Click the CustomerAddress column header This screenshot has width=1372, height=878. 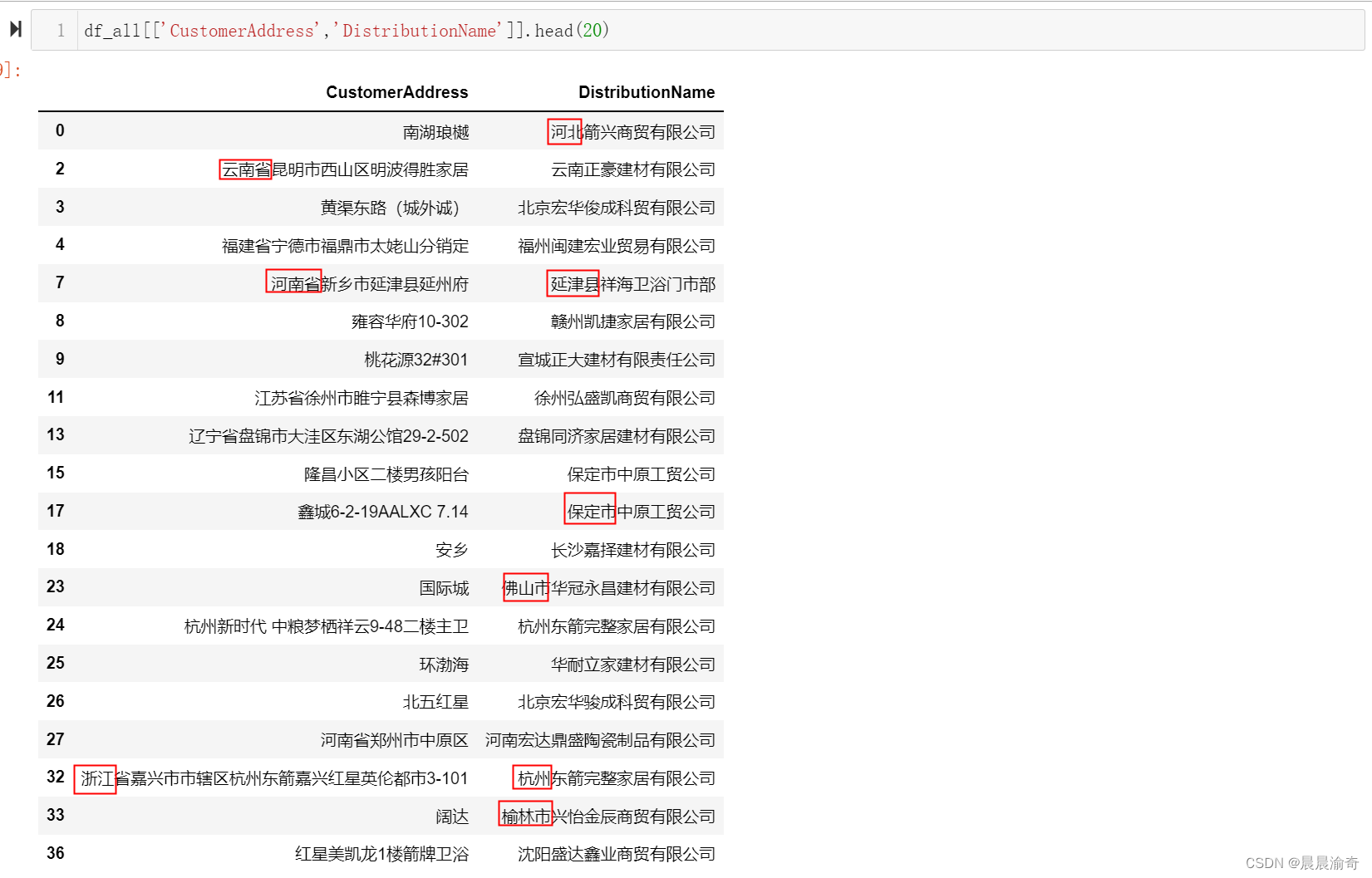(x=397, y=92)
